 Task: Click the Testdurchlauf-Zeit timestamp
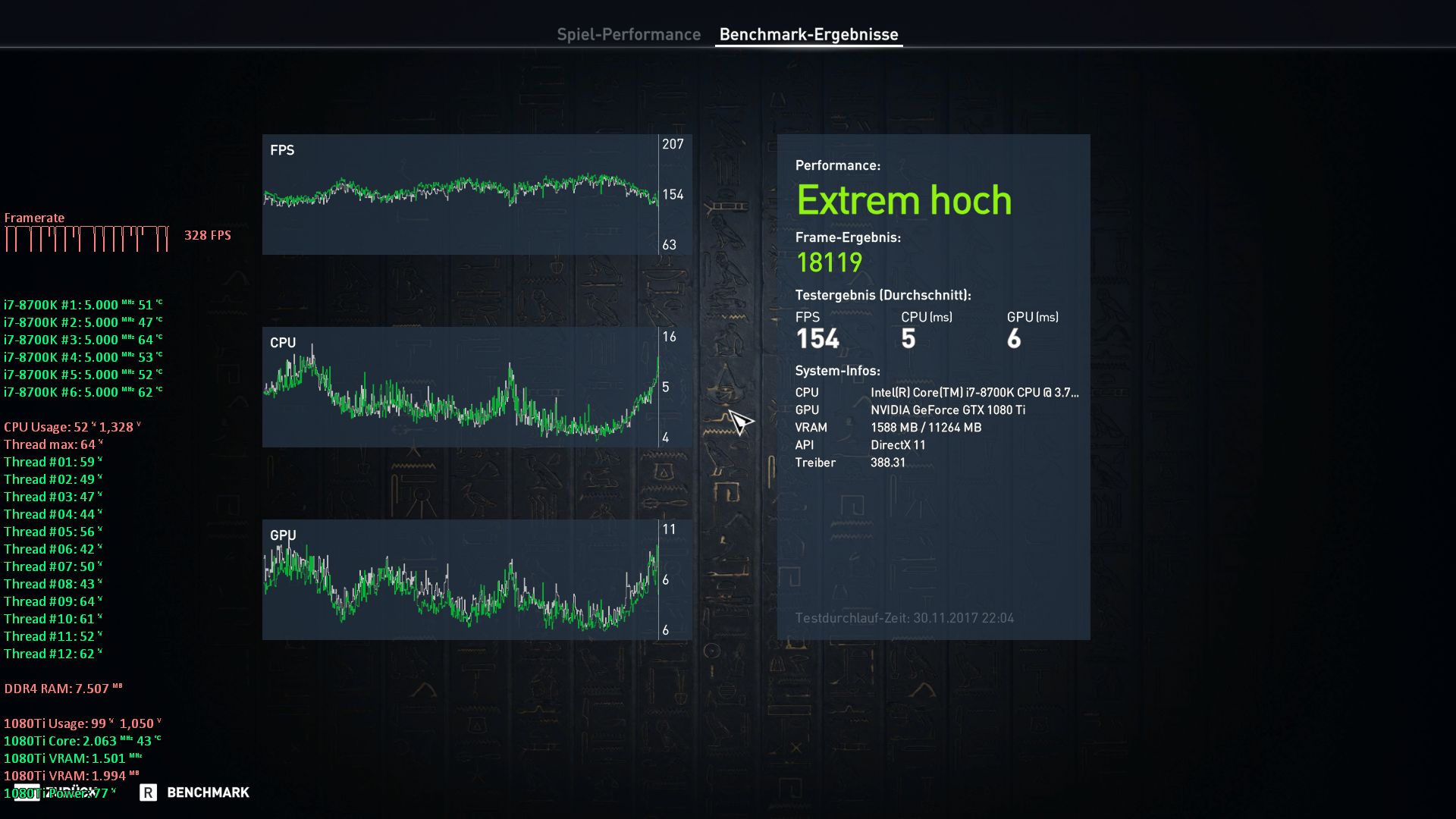[904, 618]
